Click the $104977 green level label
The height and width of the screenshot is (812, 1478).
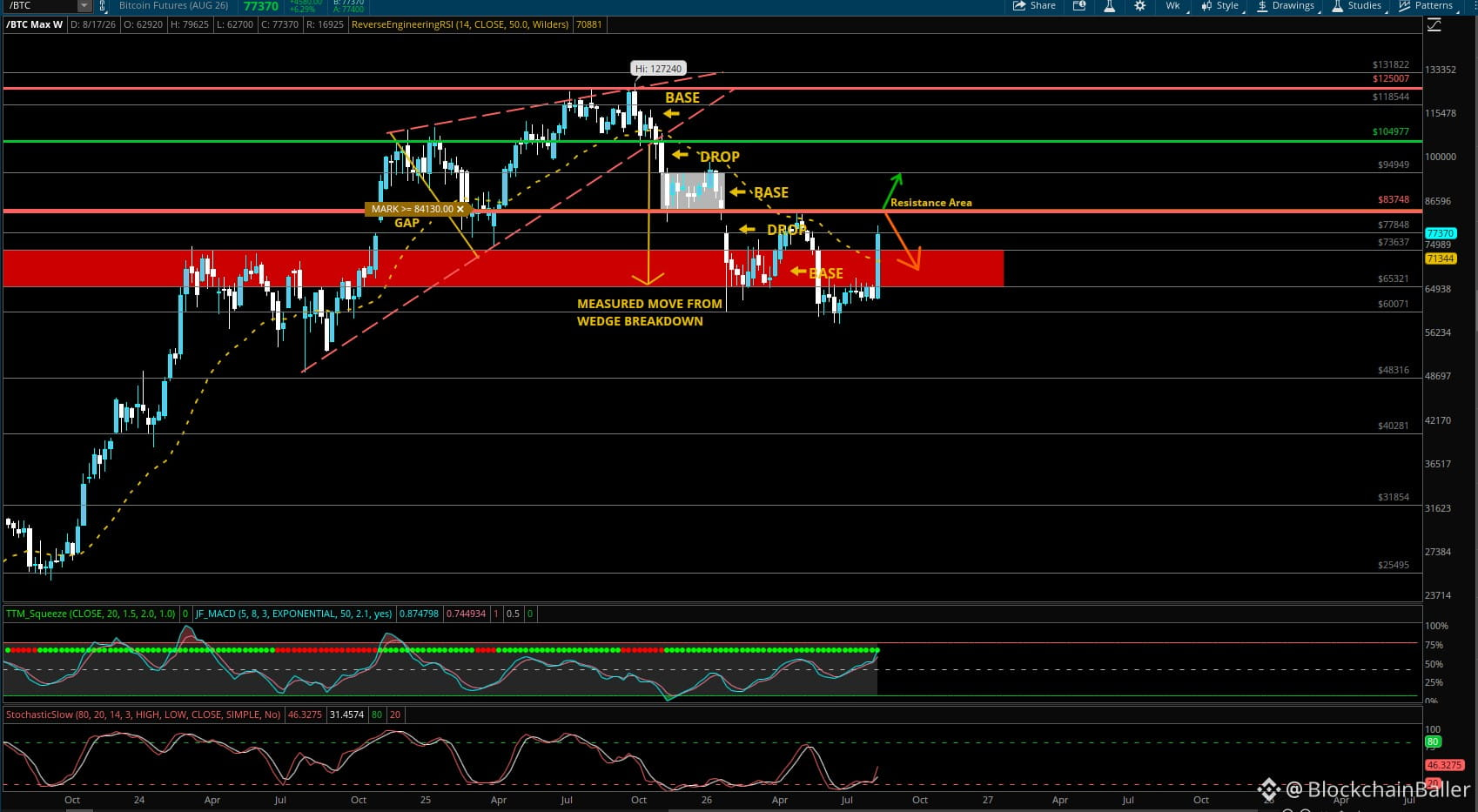point(1390,131)
